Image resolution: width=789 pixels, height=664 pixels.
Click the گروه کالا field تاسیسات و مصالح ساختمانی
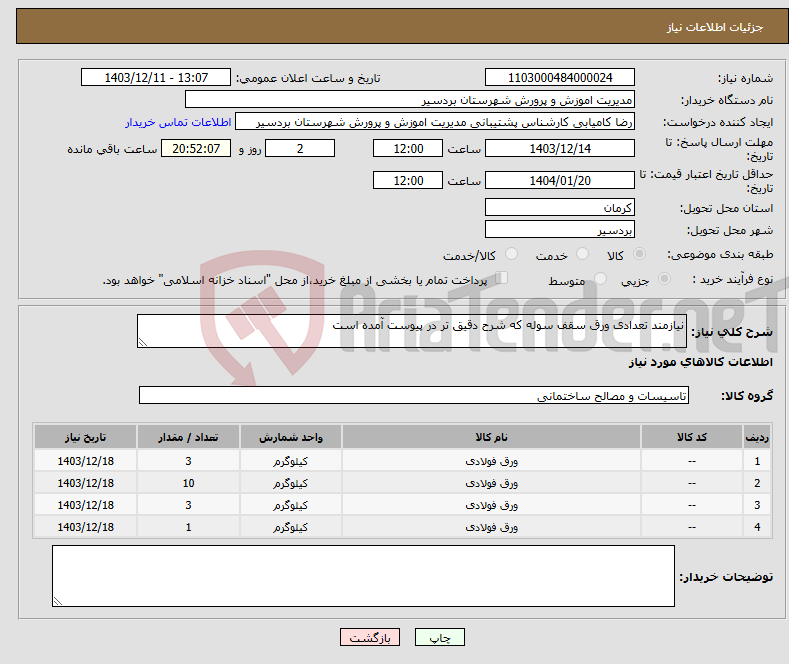[414, 395]
